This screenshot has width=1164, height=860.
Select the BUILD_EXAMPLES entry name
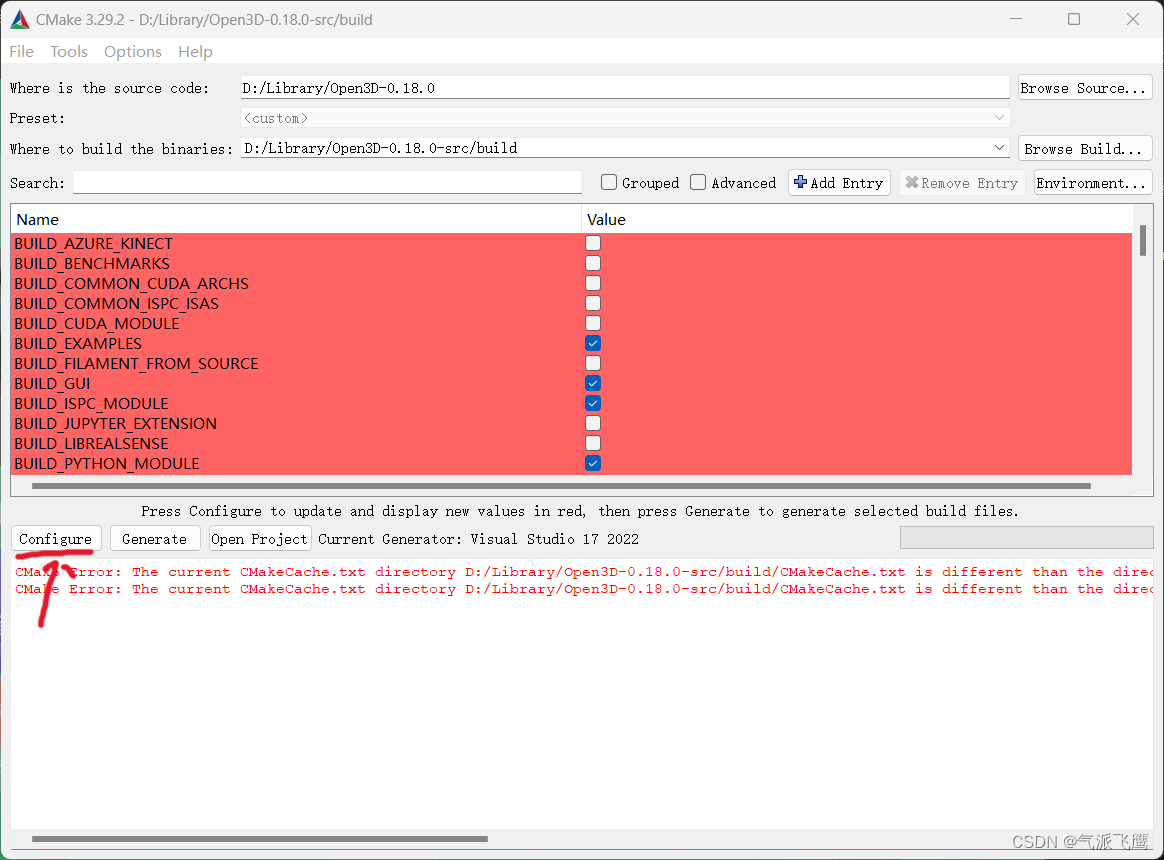[x=78, y=344]
